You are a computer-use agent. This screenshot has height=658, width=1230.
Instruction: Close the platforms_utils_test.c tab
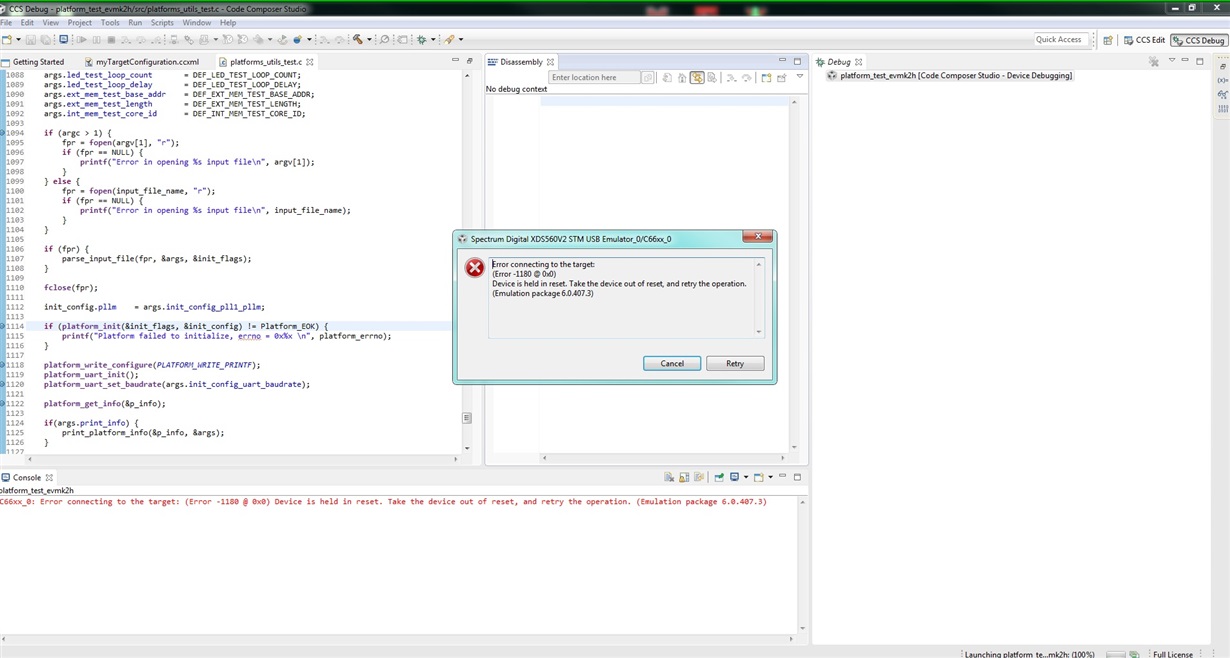[x=310, y=62]
